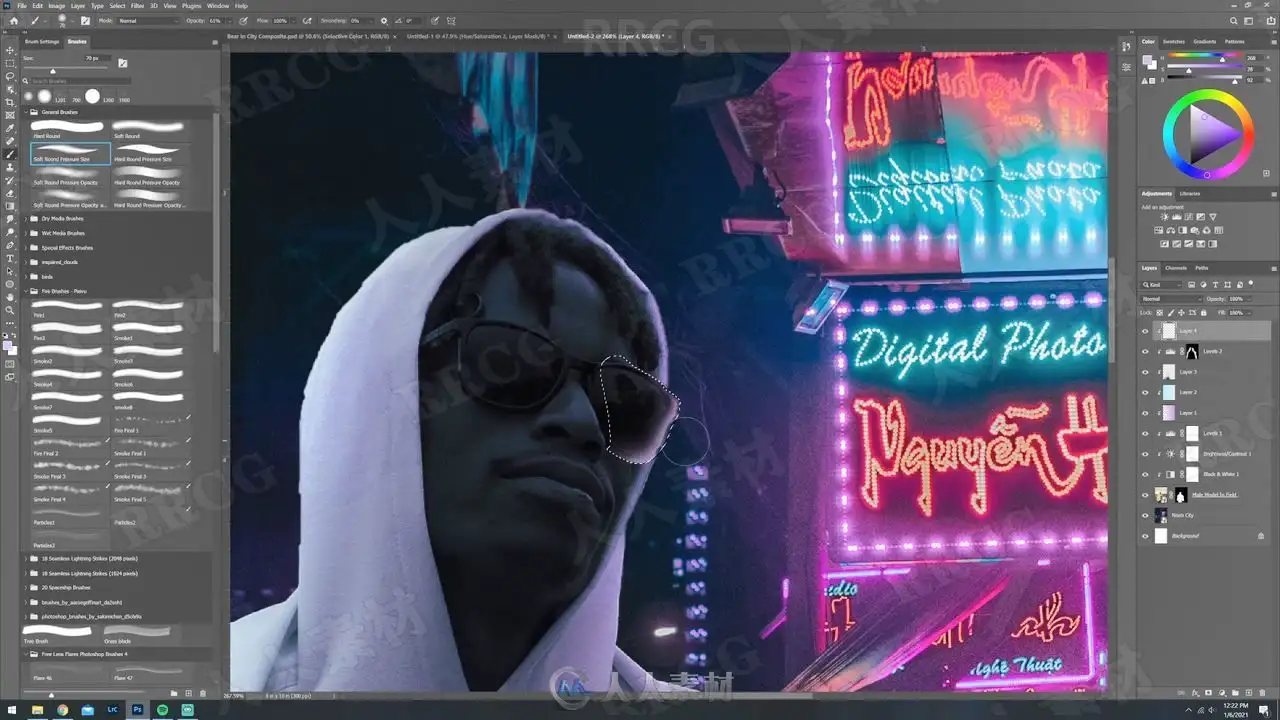
Task: Collapse the General Brushes folder
Action: (26, 112)
